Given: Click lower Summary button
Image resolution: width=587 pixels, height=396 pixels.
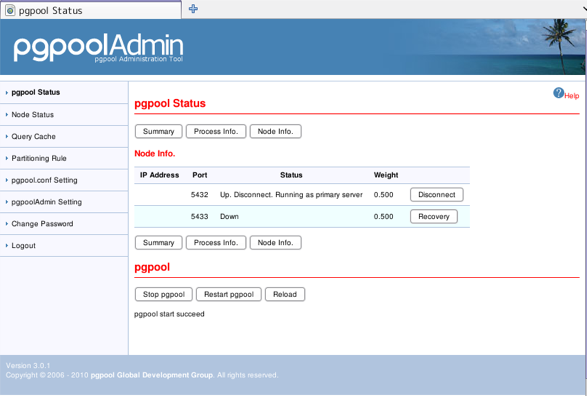Looking at the screenshot, I should [158, 243].
